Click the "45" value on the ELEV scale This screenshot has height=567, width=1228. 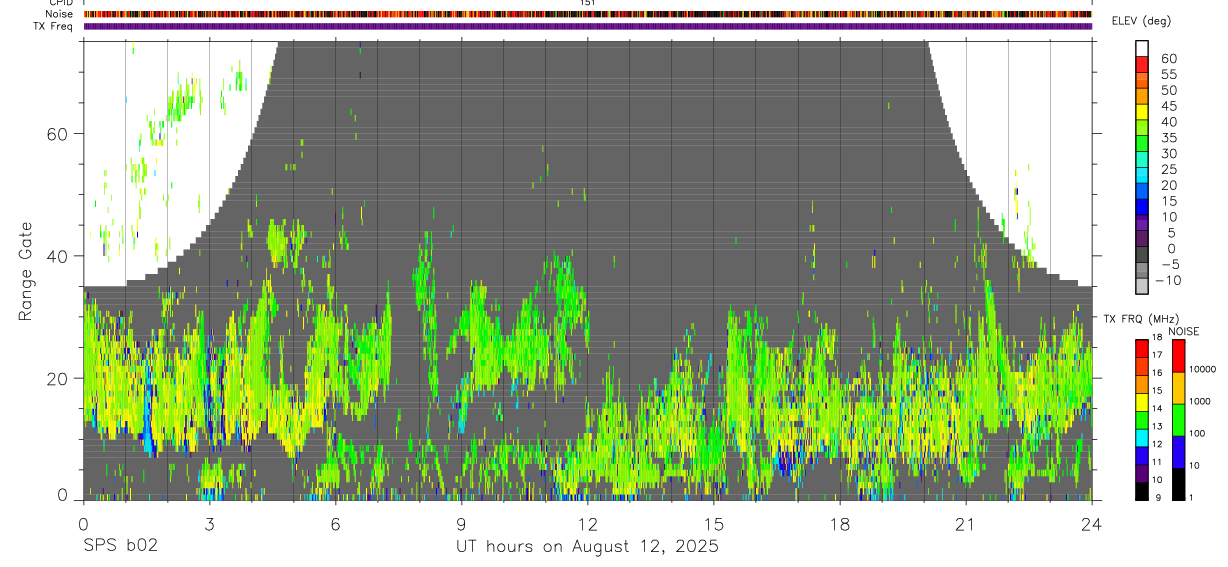(1168, 106)
